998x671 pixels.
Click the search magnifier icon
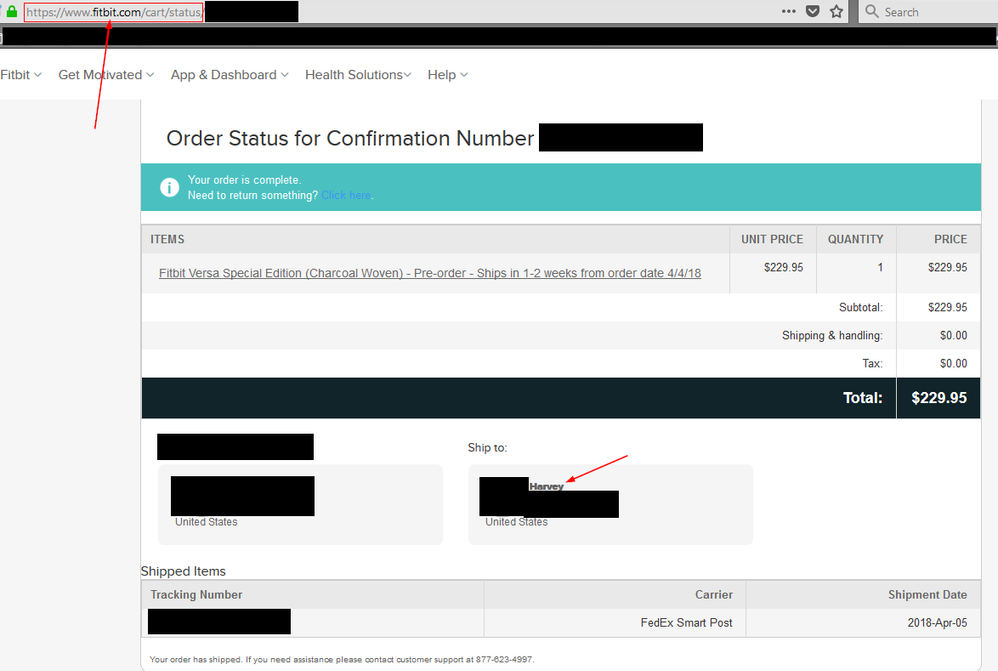[872, 11]
